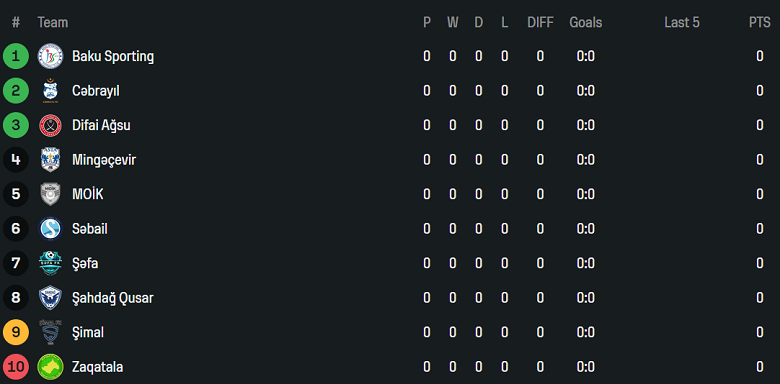Select the Şahdağ Qusar eagle crest
The height and width of the screenshot is (384, 780).
51,298
